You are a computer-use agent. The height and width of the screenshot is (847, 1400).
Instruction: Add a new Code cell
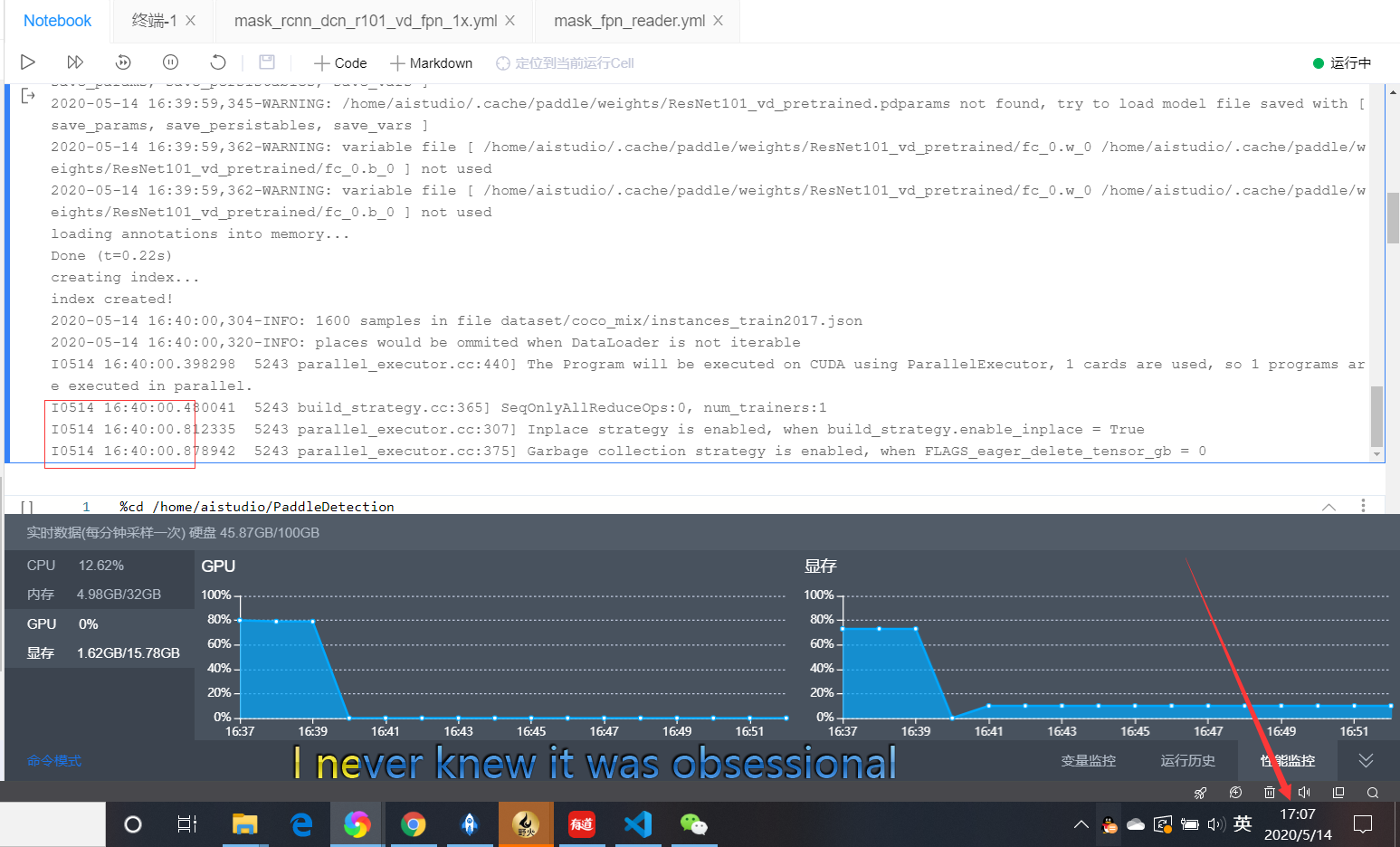point(340,63)
